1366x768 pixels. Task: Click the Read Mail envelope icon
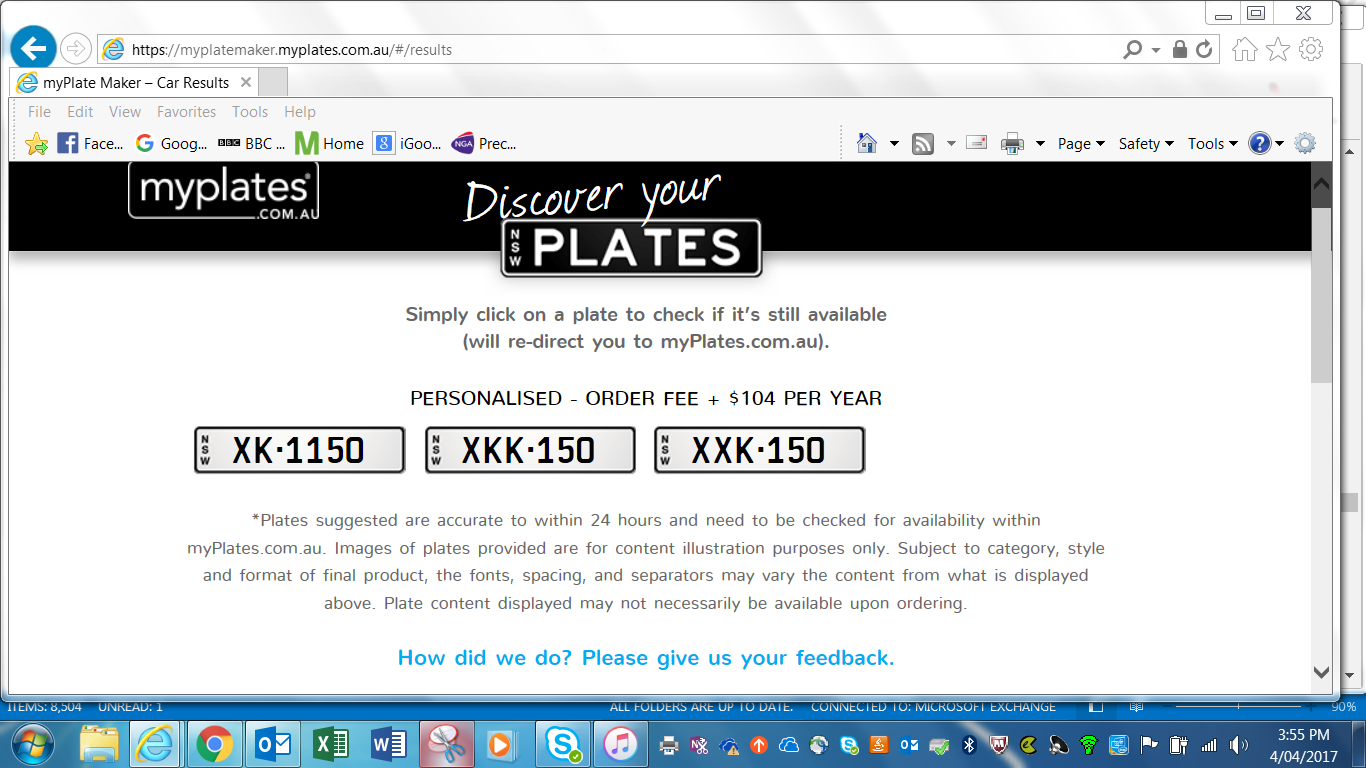(976, 143)
